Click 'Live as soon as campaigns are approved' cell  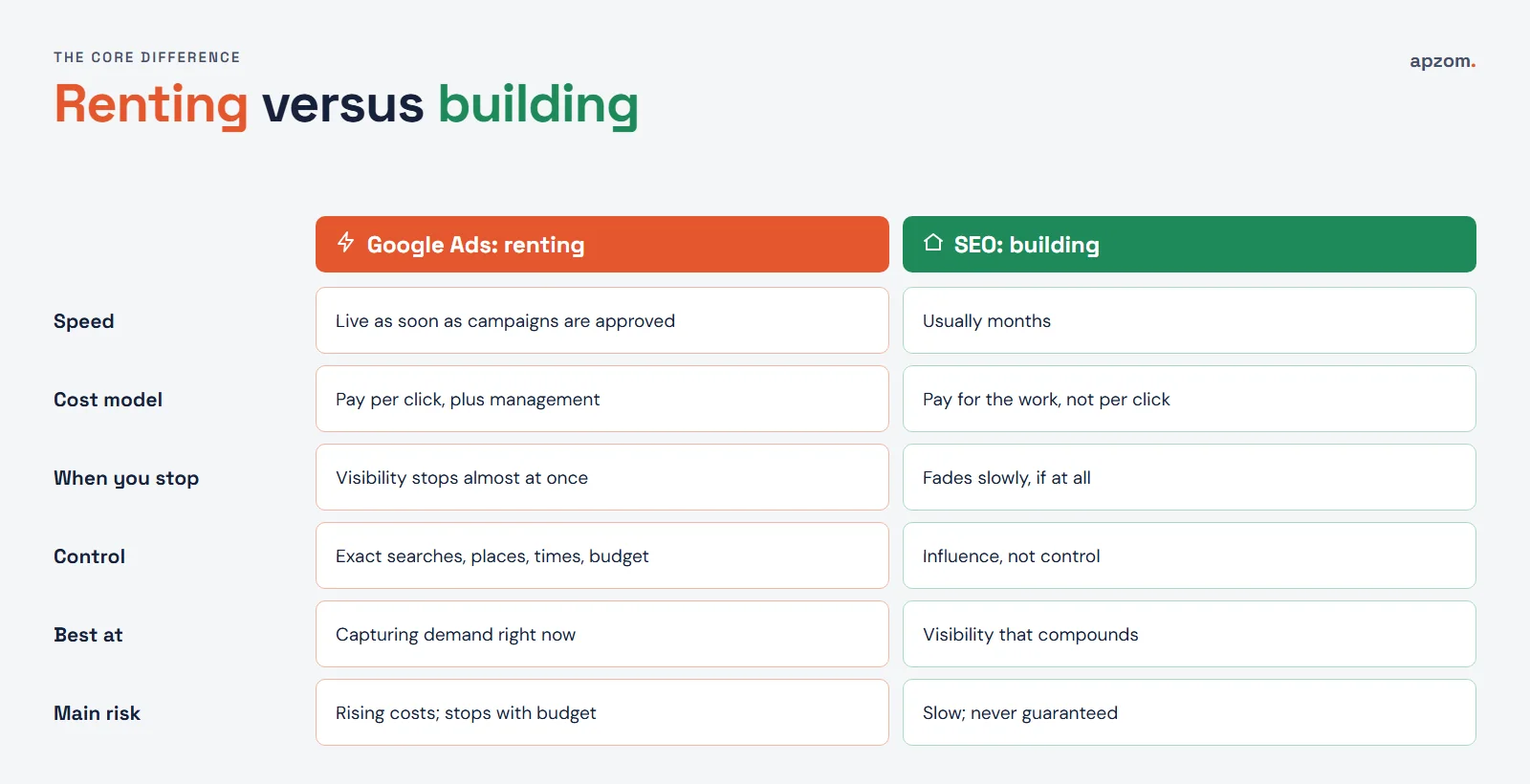[x=602, y=320]
